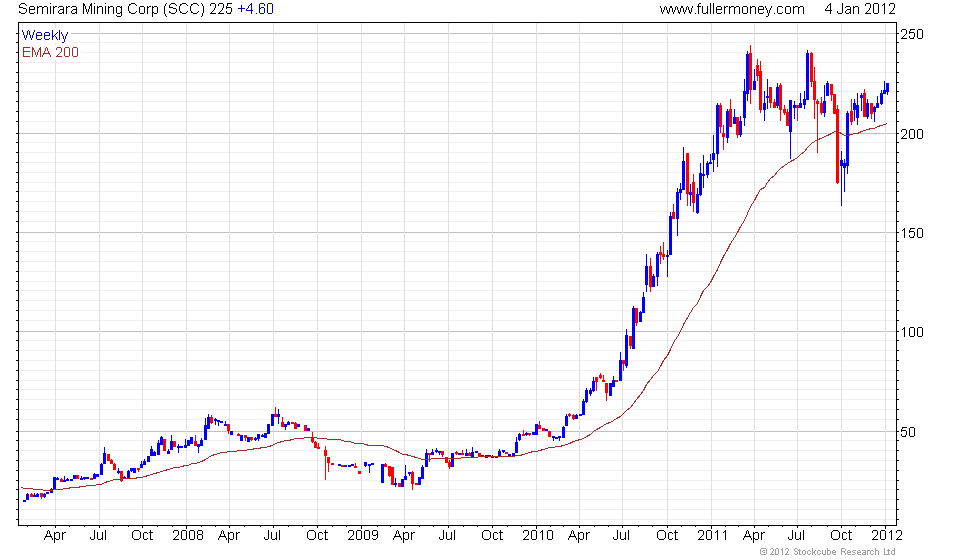Screen dimensions: 980x560
Task: Click the '2011' year label on time axis
Action: pos(712,535)
